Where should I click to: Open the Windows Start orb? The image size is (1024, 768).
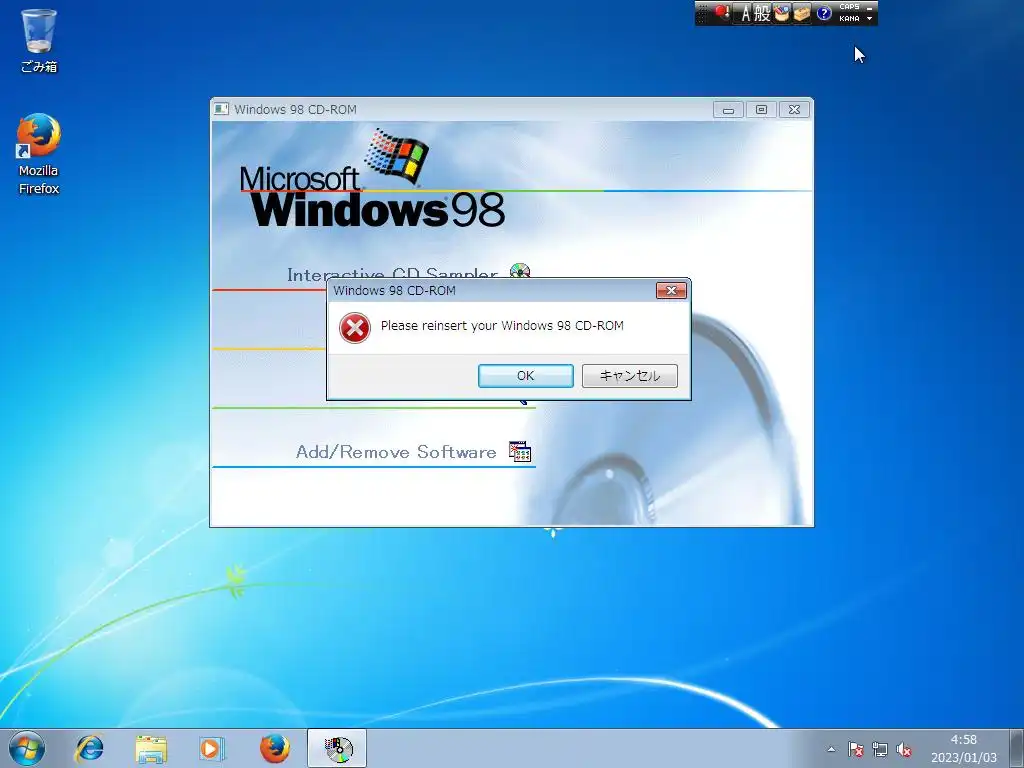click(x=27, y=748)
